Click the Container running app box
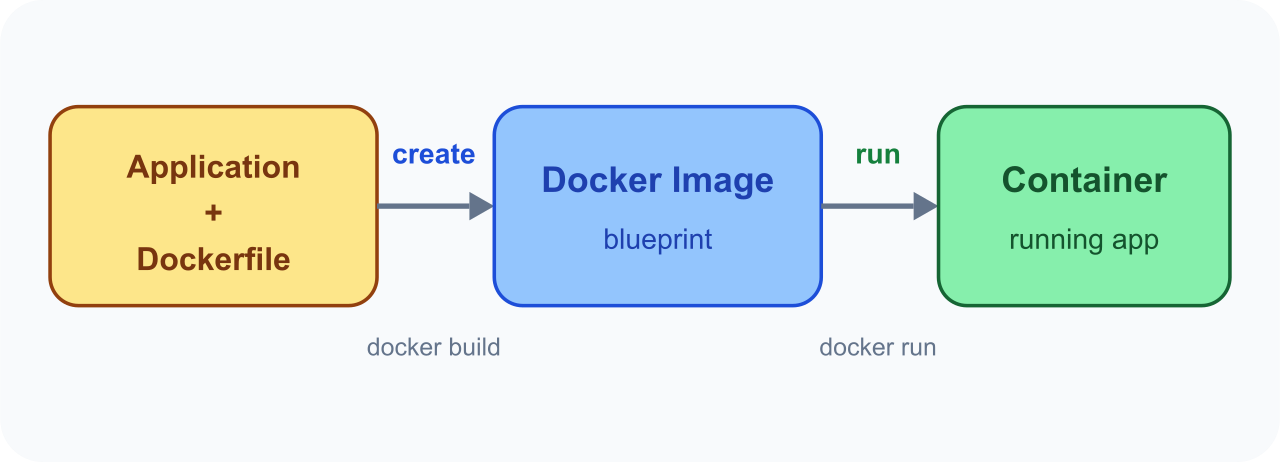 point(1084,206)
